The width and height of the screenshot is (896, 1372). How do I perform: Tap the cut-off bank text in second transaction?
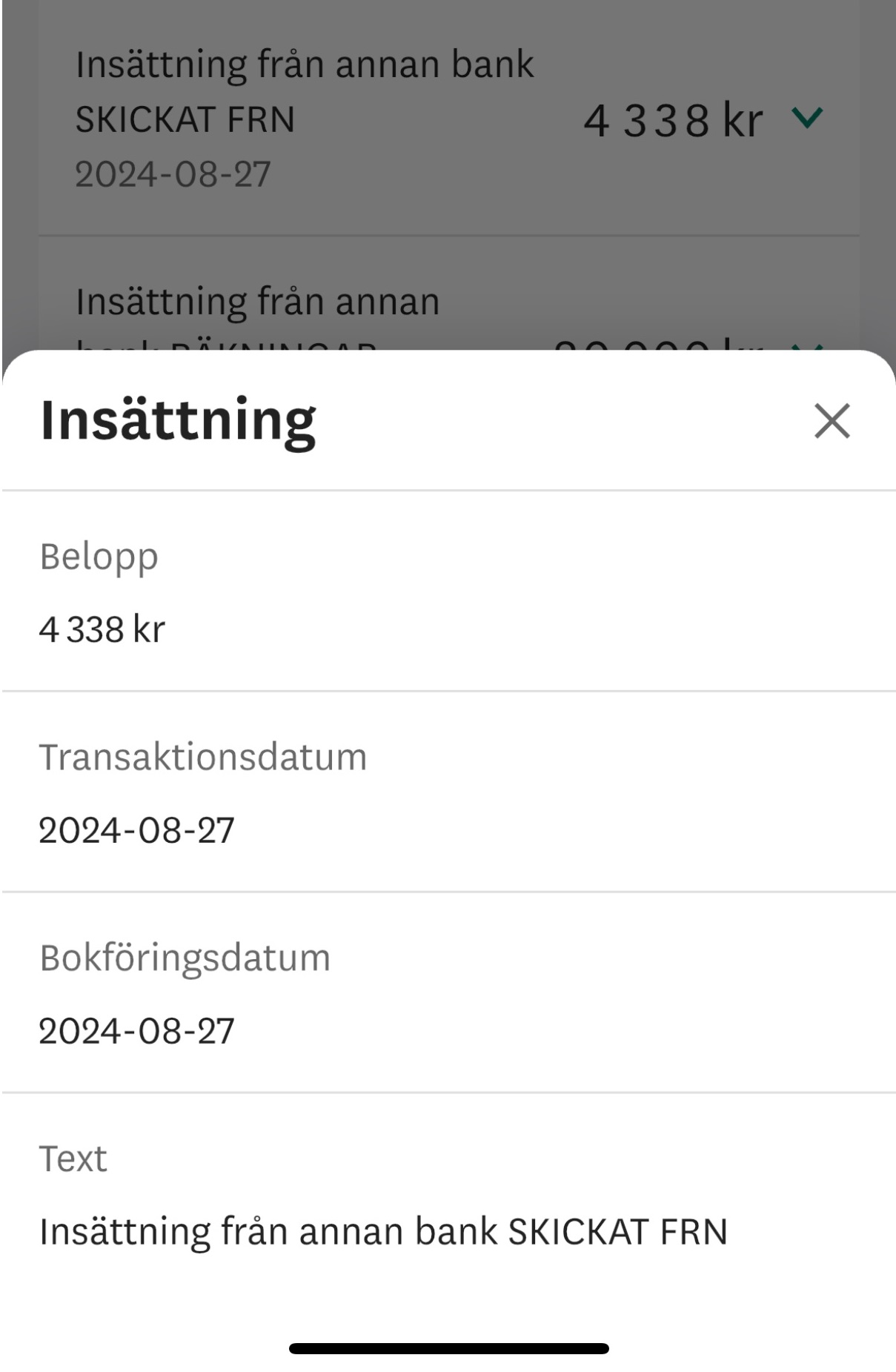point(226,345)
